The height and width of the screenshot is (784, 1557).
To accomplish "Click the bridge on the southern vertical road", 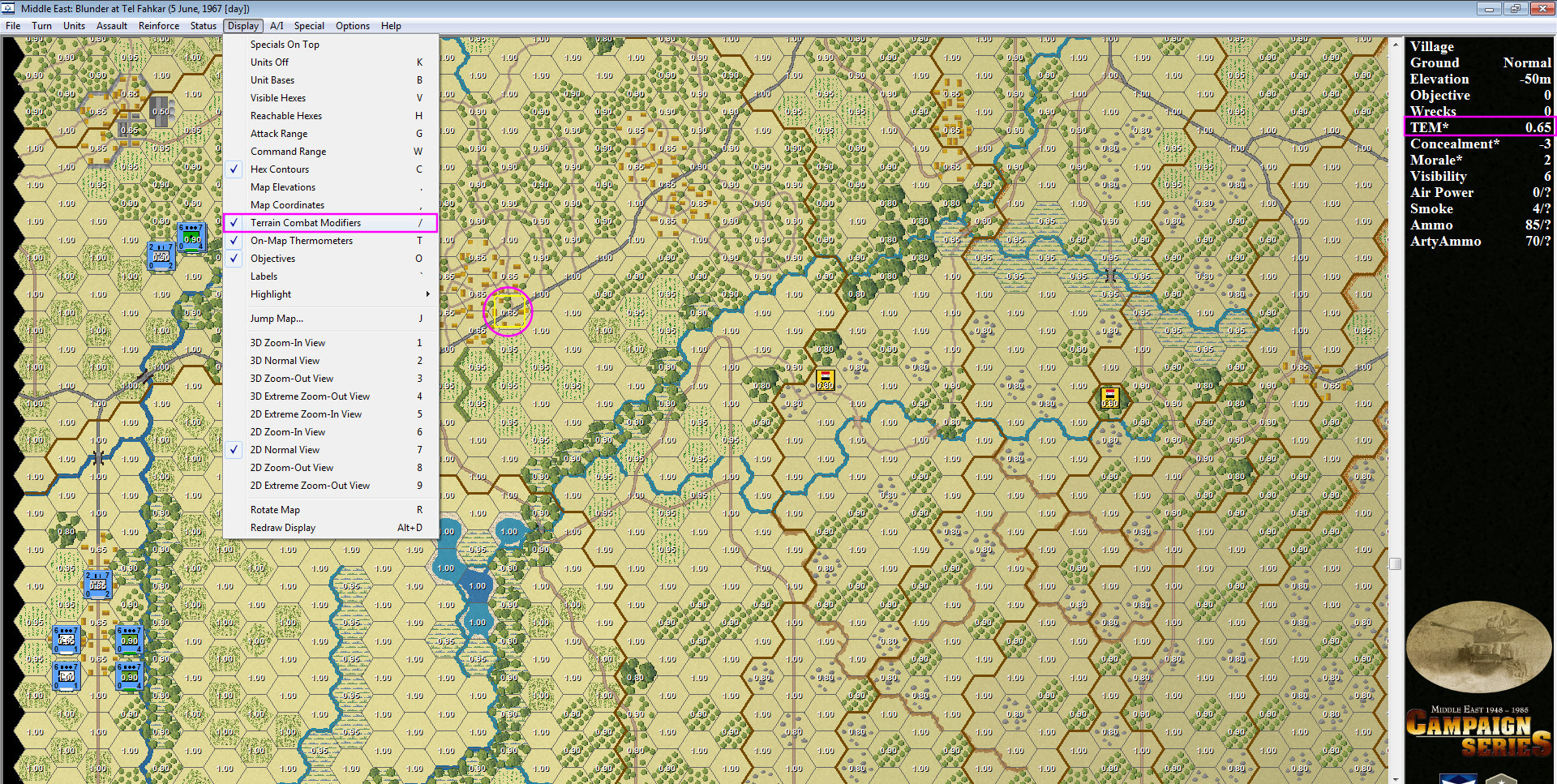I will (98, 458).
